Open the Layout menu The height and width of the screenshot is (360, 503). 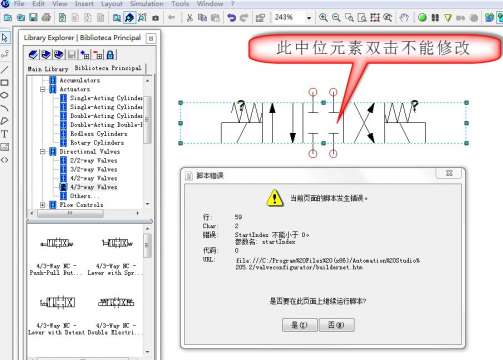pyautogui.click(x=112, y=4)
